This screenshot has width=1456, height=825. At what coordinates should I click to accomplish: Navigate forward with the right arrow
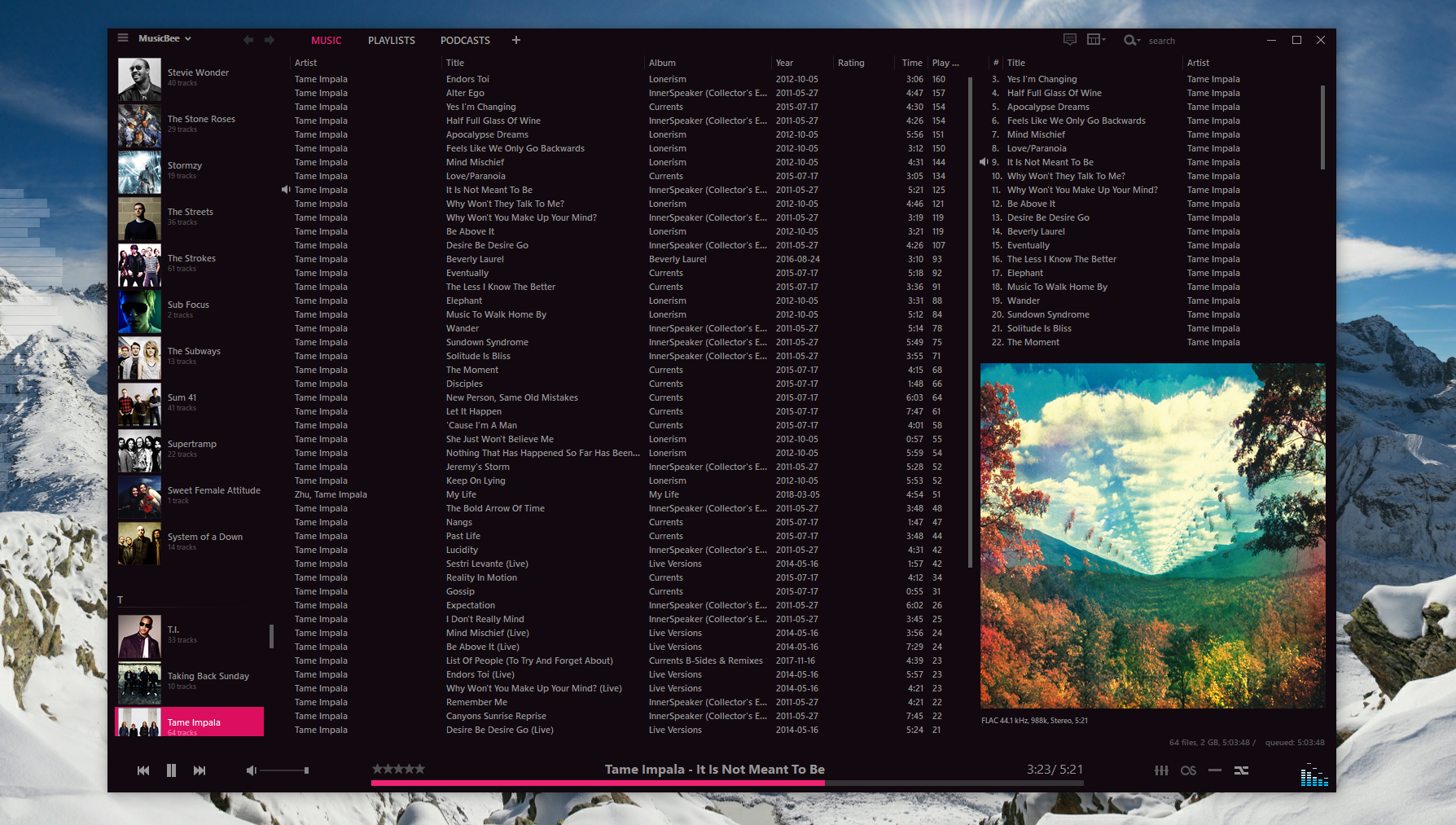pos(270,40)
